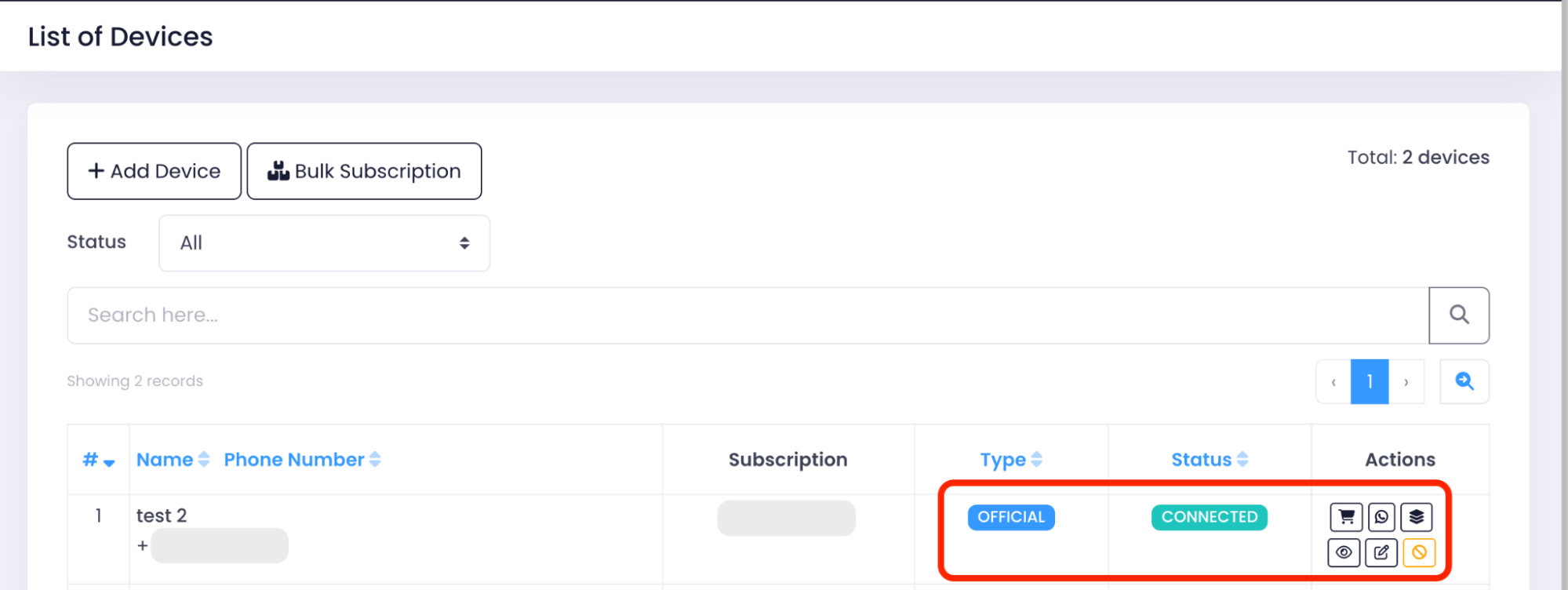Click the Add Device button
Image resolution: width=1568 pixels, height=590 pixels.
[155, 171]
